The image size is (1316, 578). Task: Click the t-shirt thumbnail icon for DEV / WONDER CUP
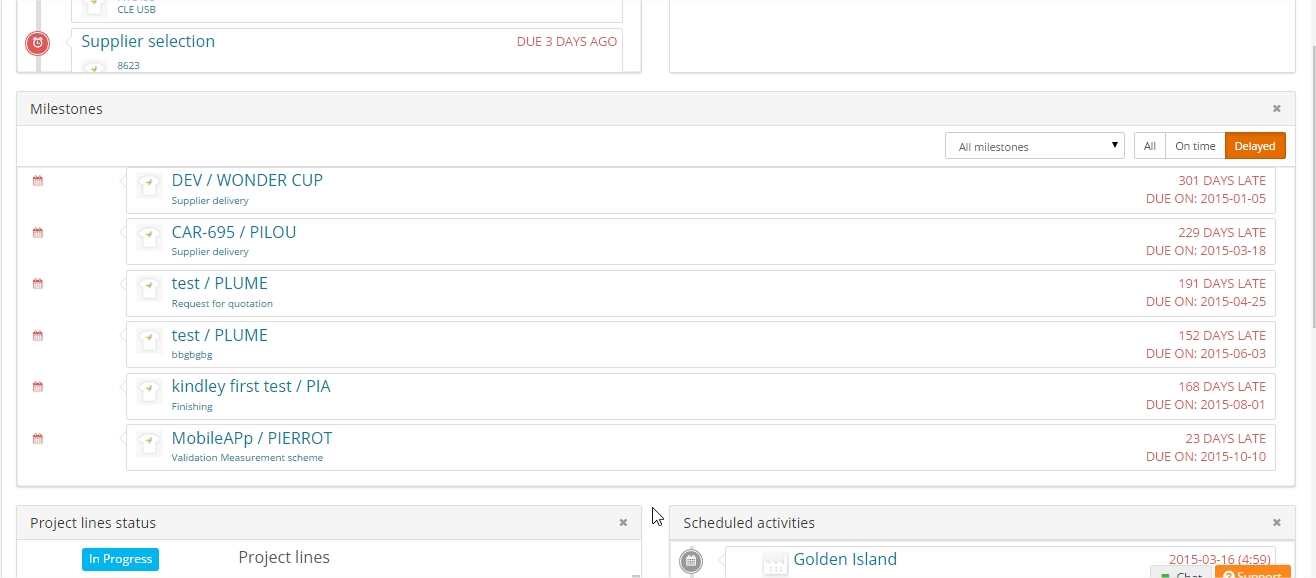(x=149, y=185)
